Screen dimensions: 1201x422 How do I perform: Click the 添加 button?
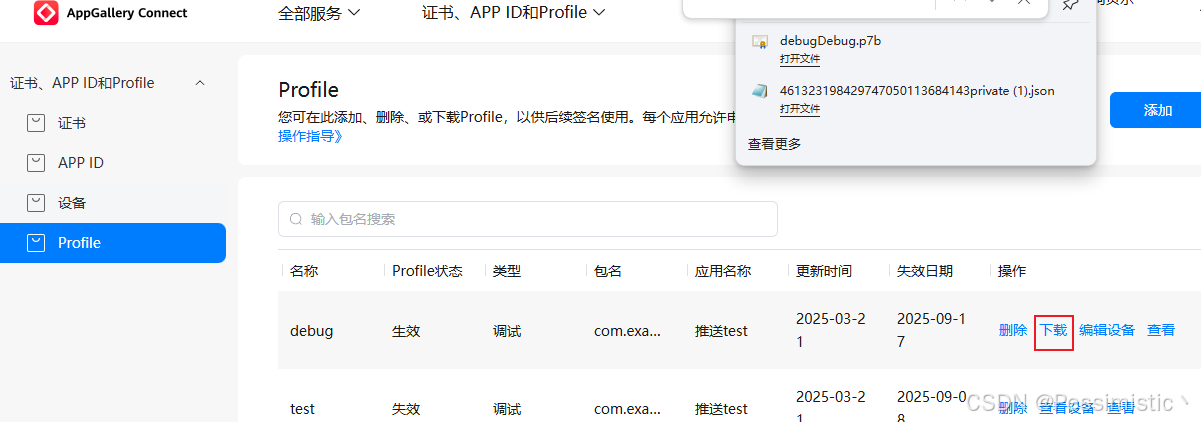pos(1155,110)
